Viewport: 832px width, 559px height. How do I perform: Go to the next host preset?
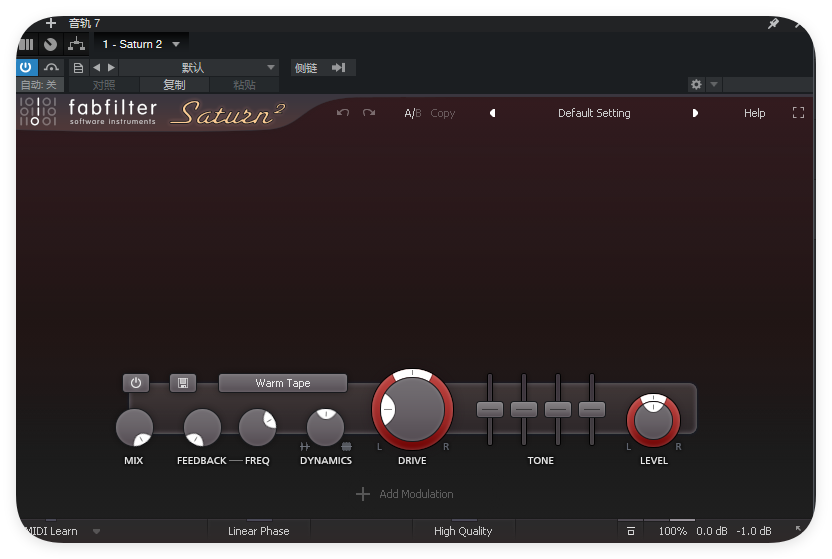pyautogui.click(x=111, y=68)
